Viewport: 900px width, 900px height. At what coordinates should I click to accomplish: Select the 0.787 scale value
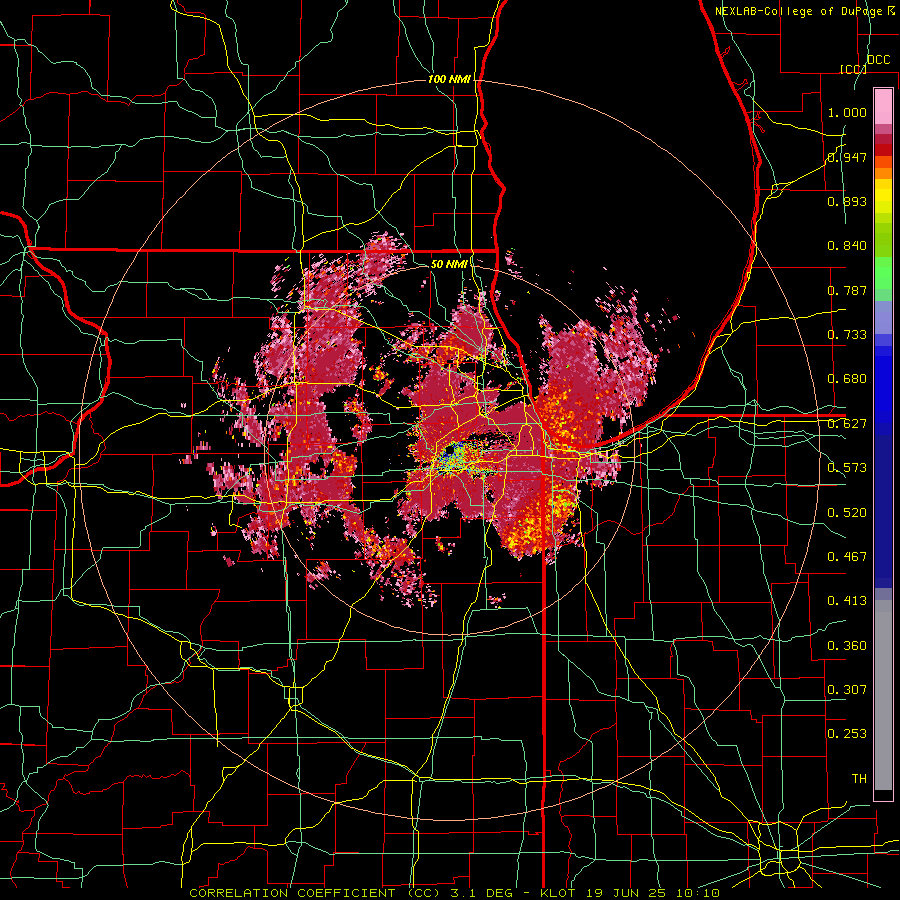[847, 290]
